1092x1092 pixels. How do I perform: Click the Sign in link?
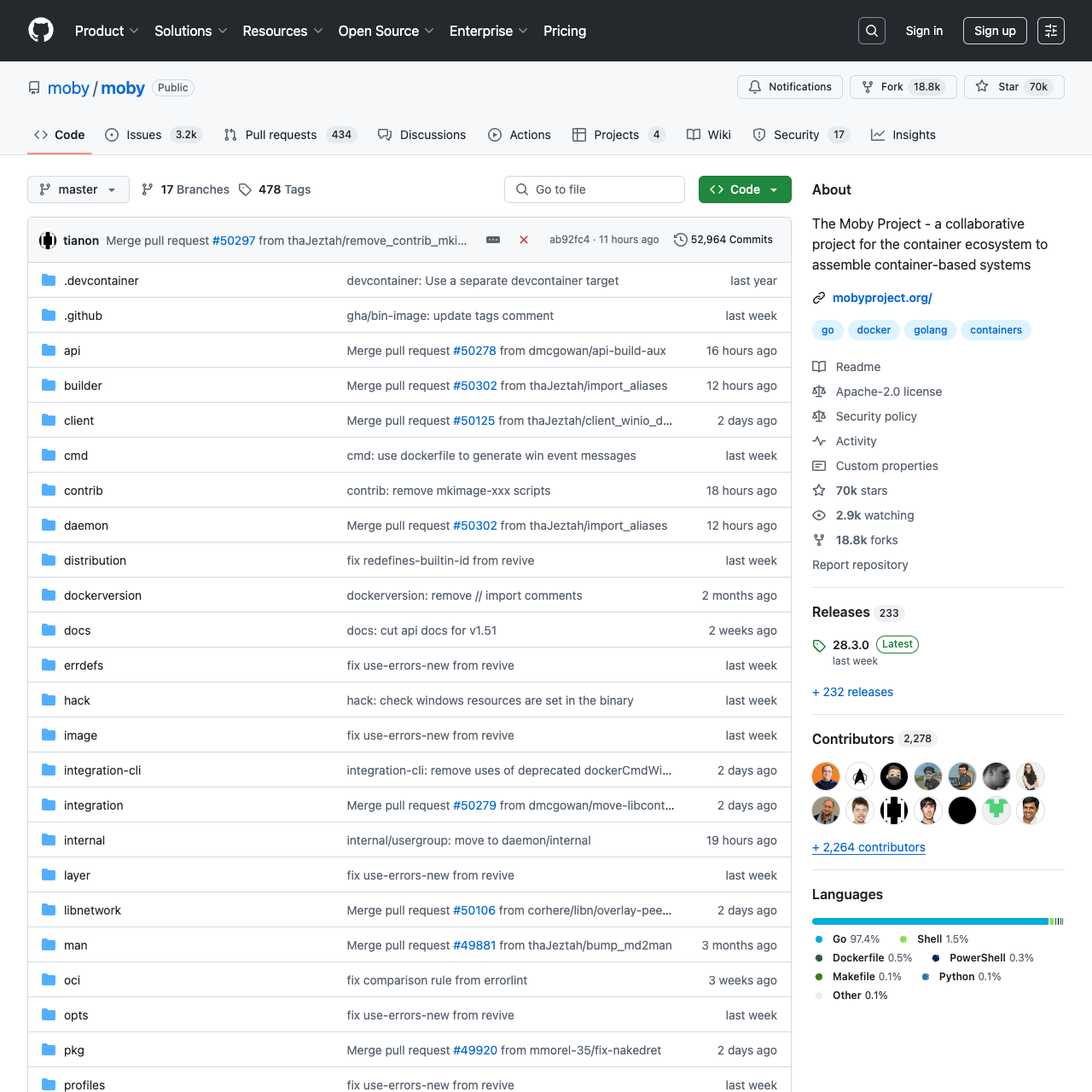tap(924, 31)
